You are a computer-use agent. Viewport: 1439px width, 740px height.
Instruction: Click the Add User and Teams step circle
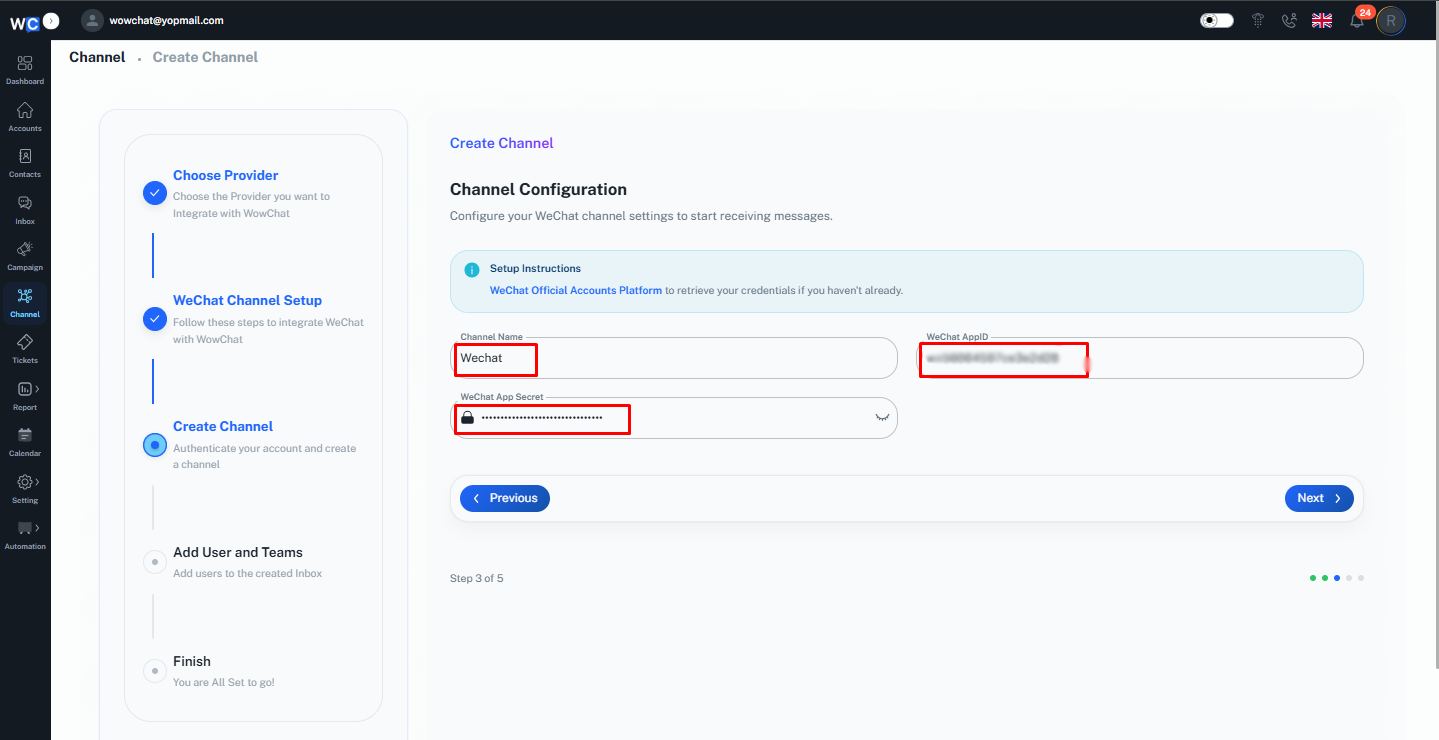[154, 562]
